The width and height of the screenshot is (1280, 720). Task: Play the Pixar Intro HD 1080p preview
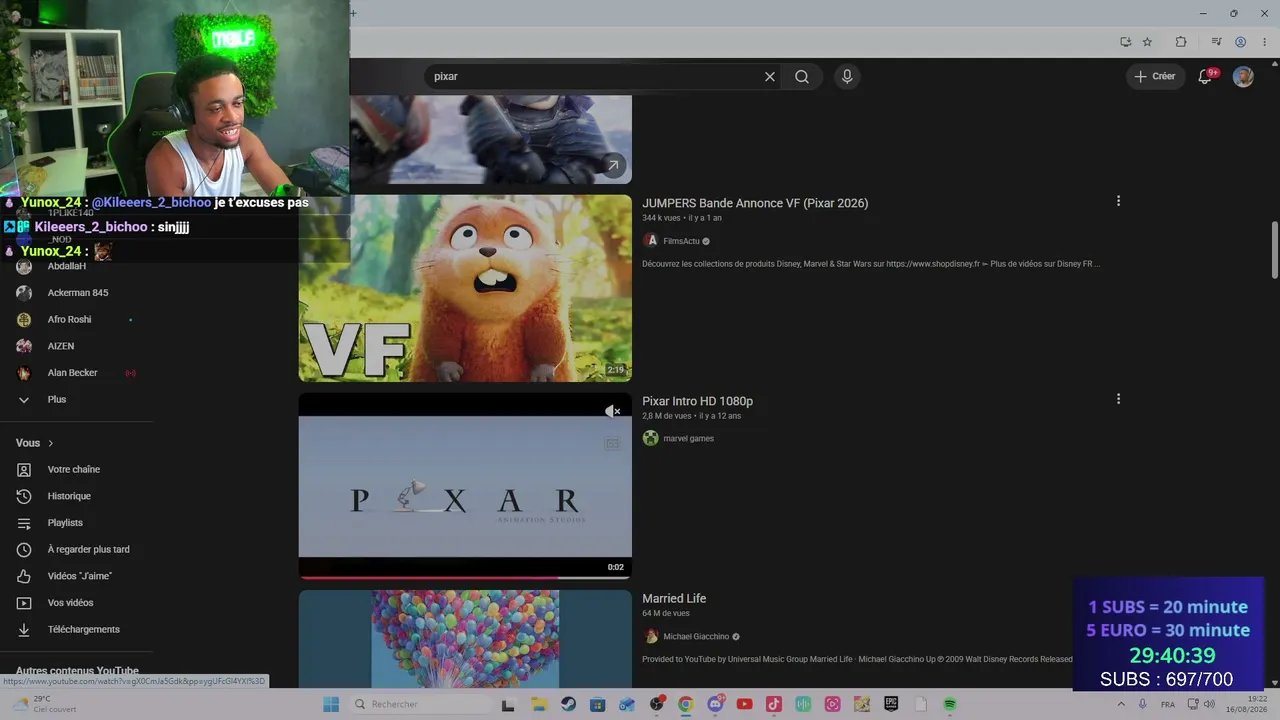tap(465, 486)
